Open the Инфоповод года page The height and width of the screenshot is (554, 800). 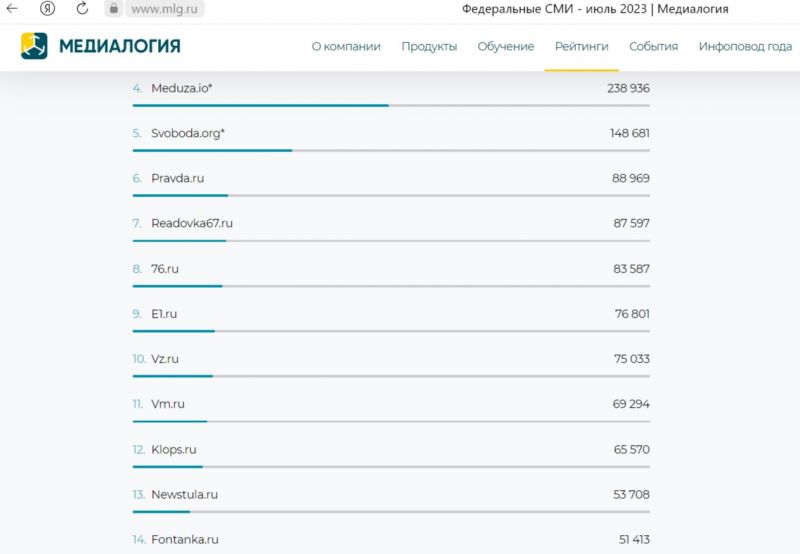click(x=745, y=47)
